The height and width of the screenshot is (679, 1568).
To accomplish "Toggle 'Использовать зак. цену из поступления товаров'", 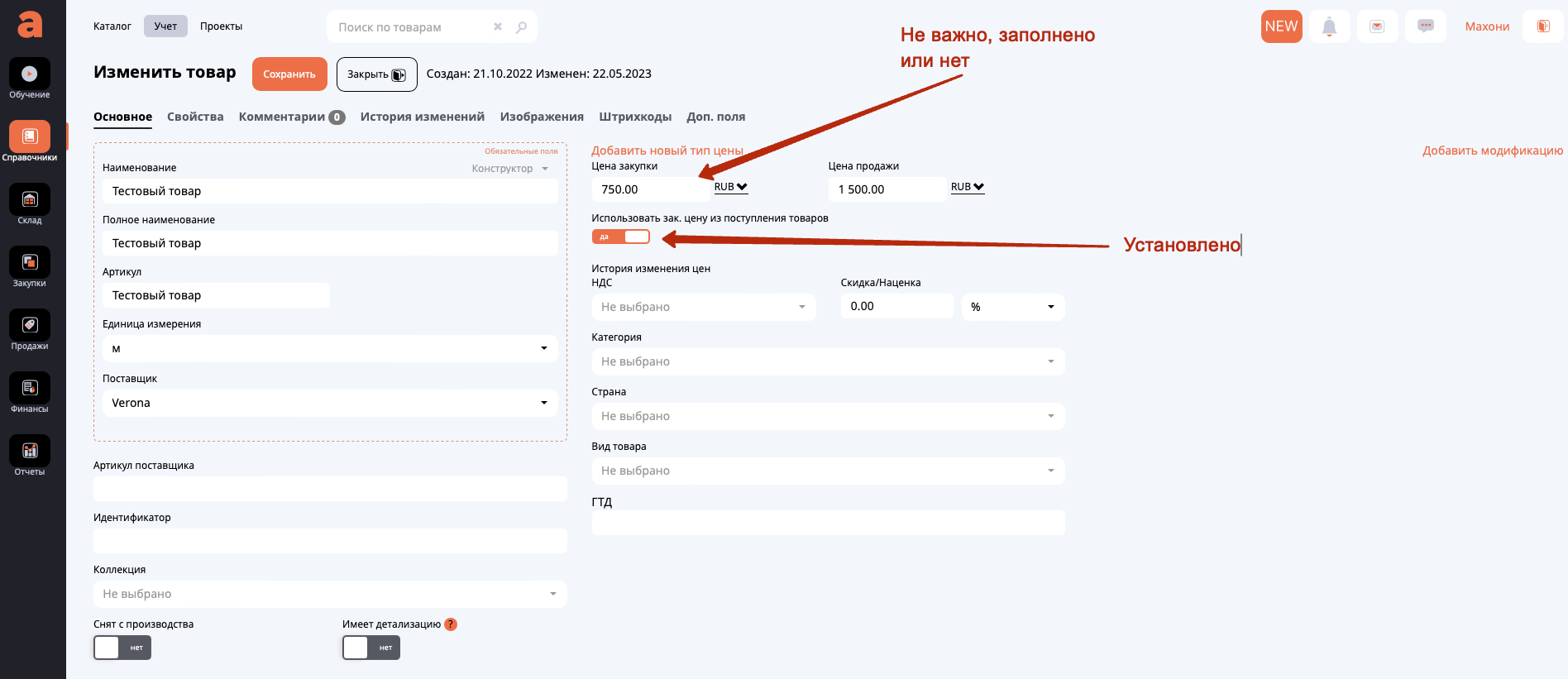I will [621, 237].
